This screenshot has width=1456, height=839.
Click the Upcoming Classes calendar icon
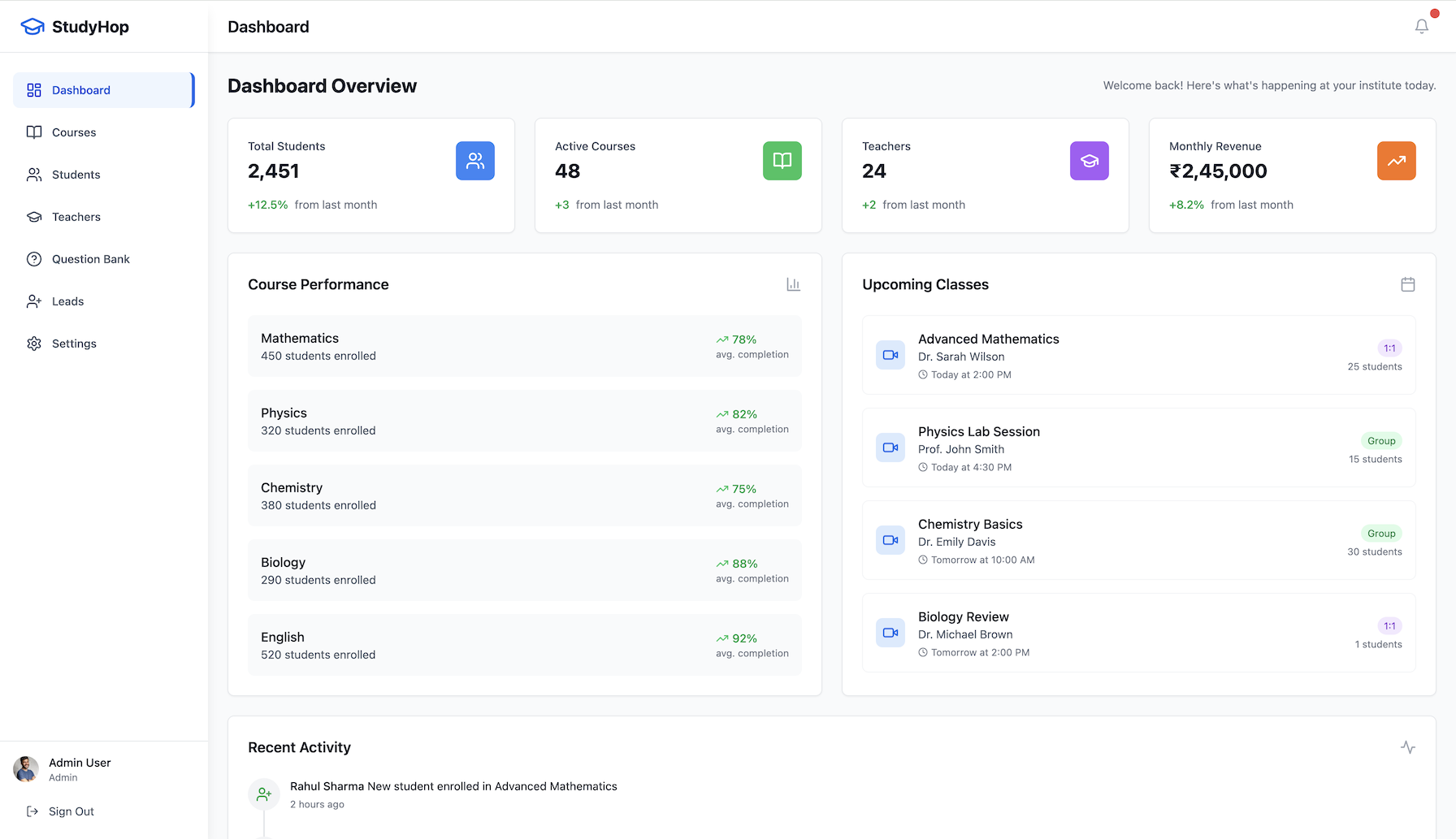[1407, 284]
